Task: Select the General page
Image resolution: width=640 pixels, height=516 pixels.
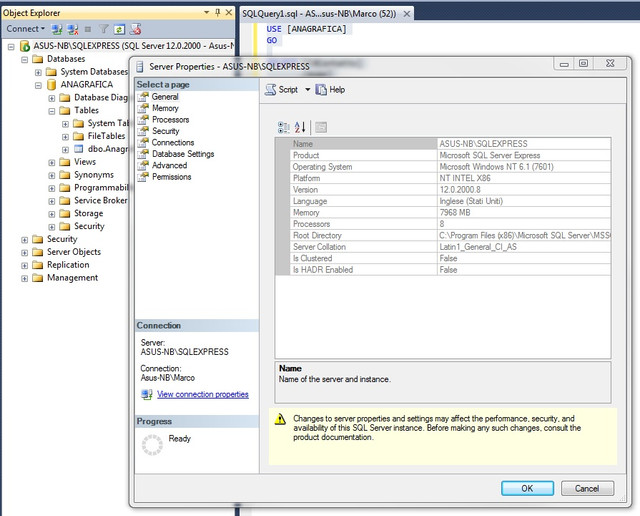Action: [x=164, y=97]
